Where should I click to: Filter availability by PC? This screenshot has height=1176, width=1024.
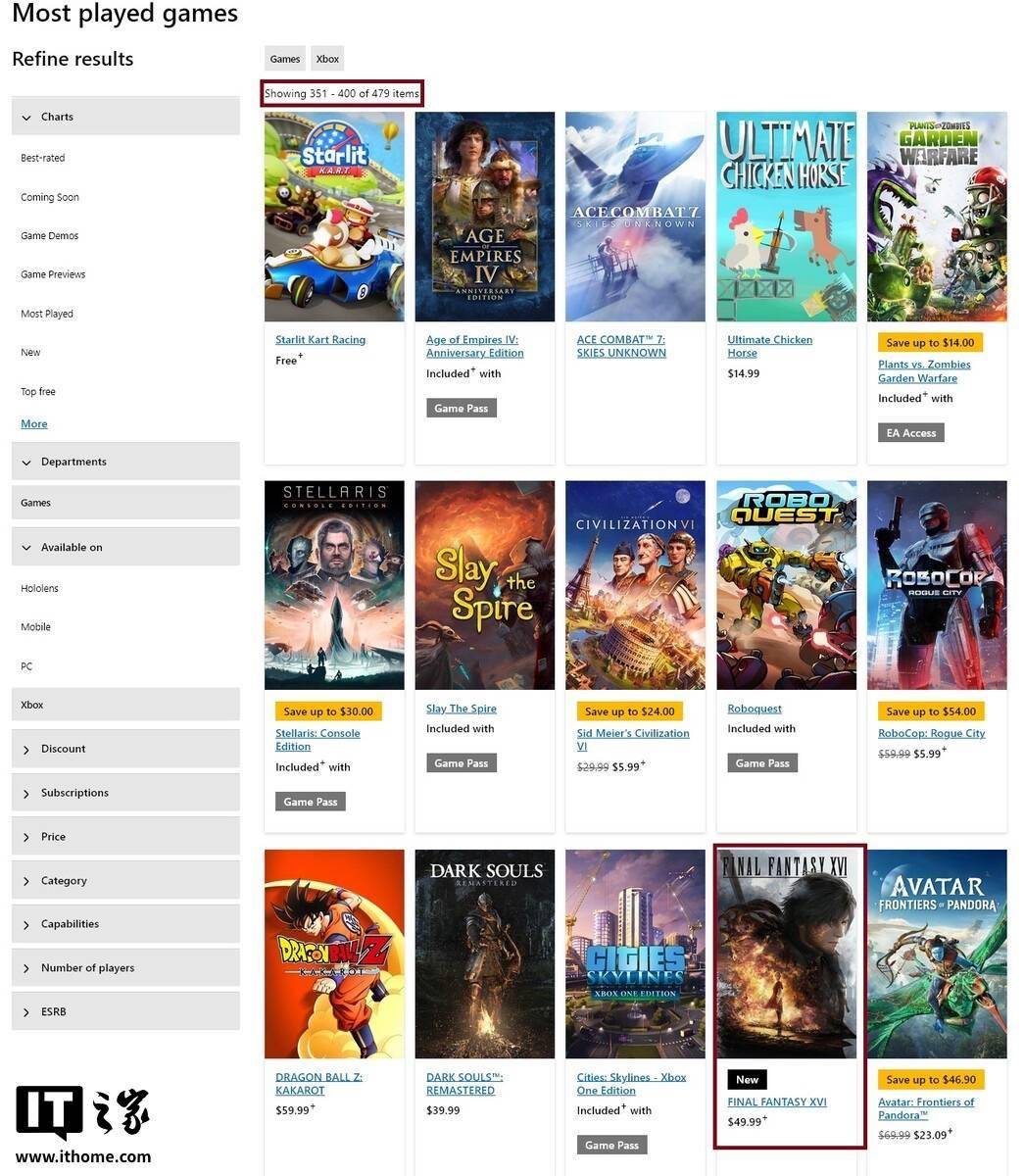pos(26,666)
